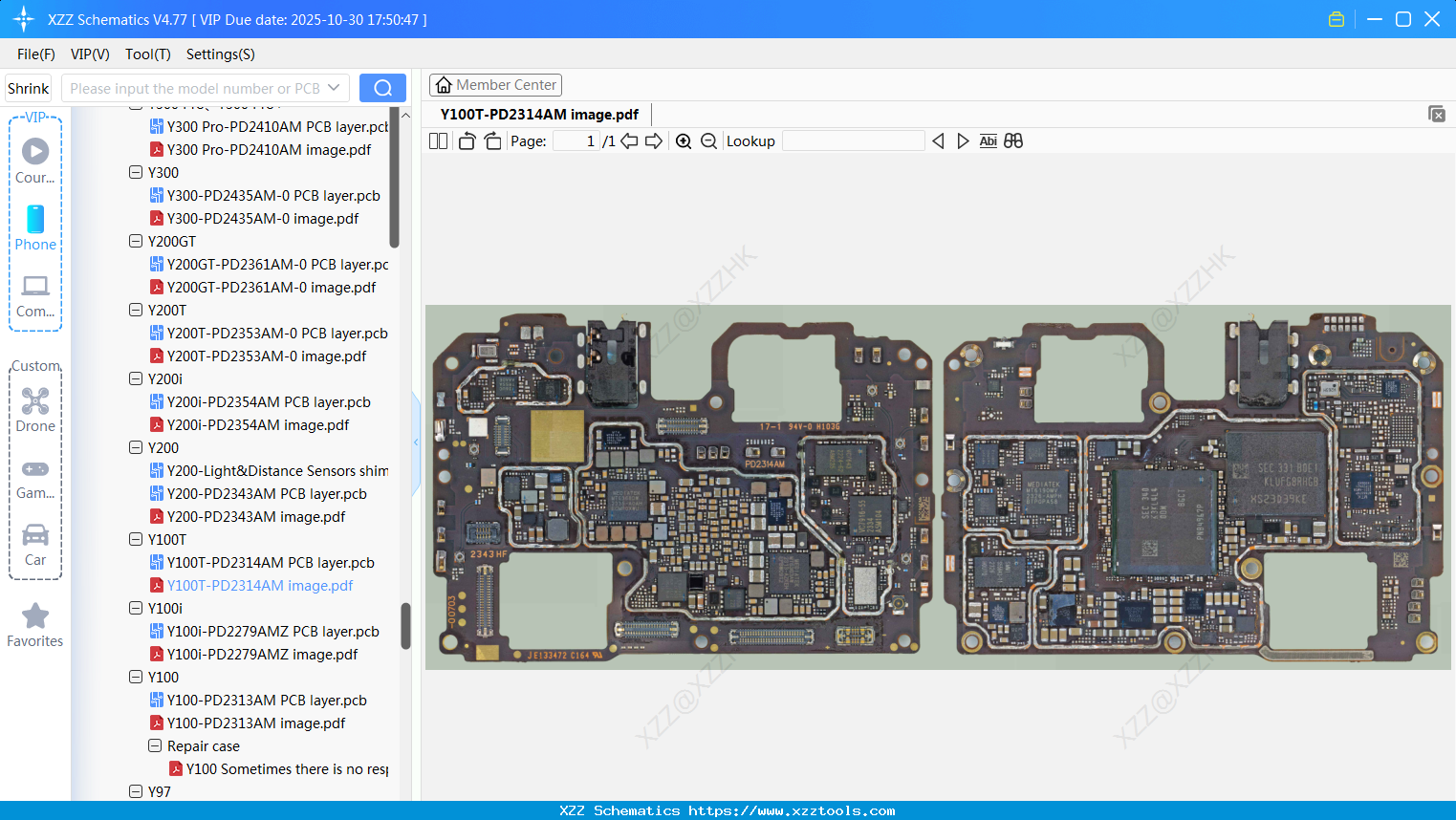Open Favorites in the sidebar
Image resolution: width=1456 pixels, height=820 pixels.
tap(35, 626)
